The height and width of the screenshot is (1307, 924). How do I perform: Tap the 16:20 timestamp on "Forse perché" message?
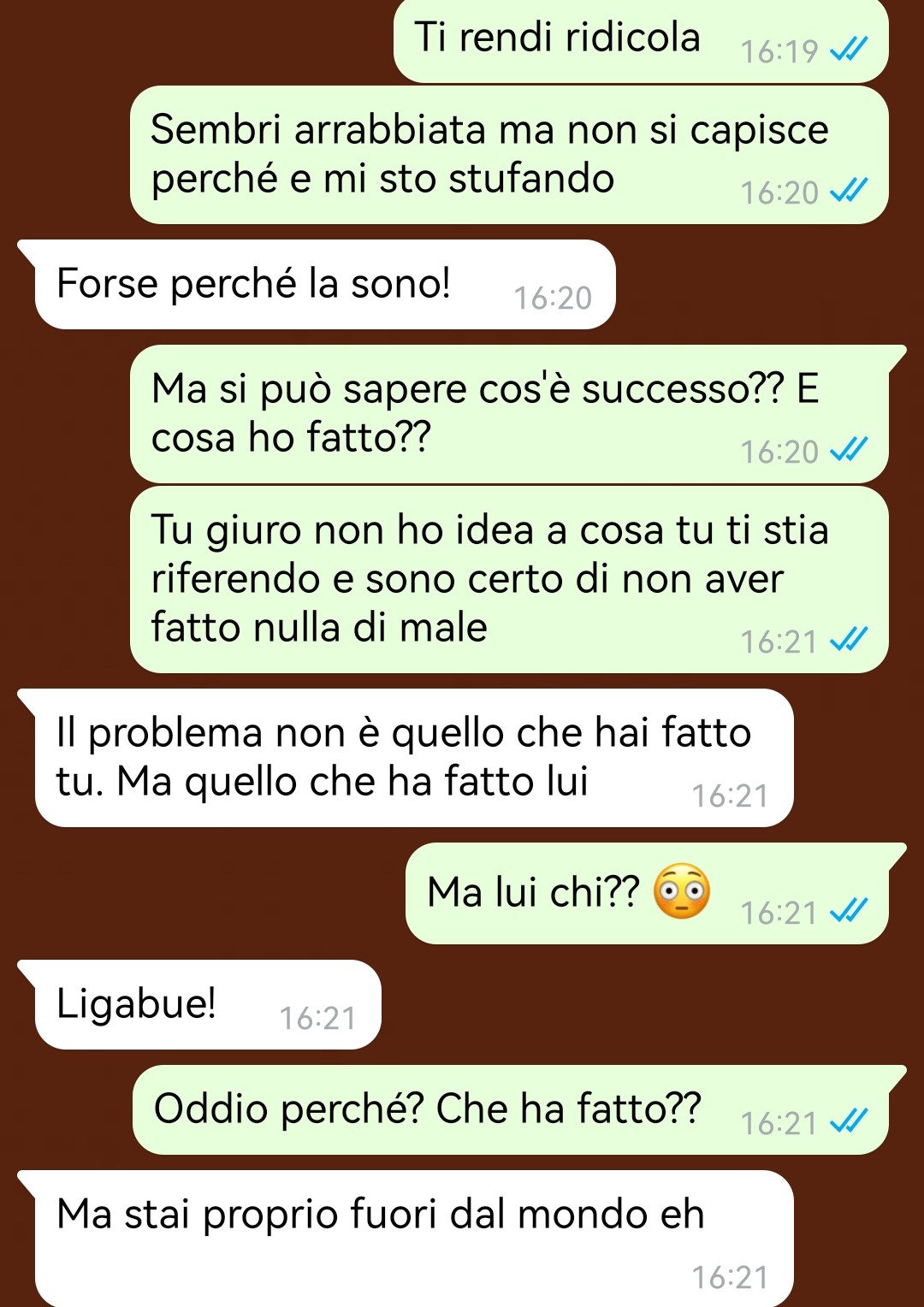pos(553,298)
